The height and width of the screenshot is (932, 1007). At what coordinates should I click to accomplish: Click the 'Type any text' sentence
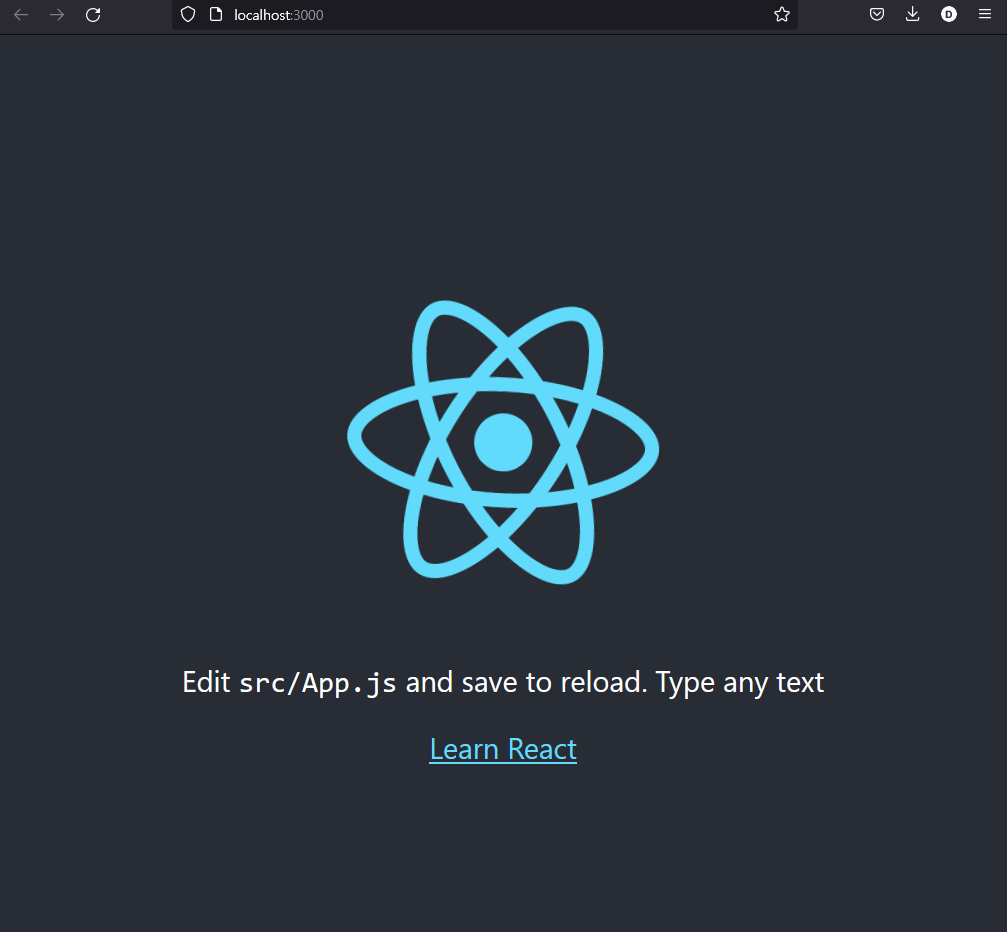740,682
